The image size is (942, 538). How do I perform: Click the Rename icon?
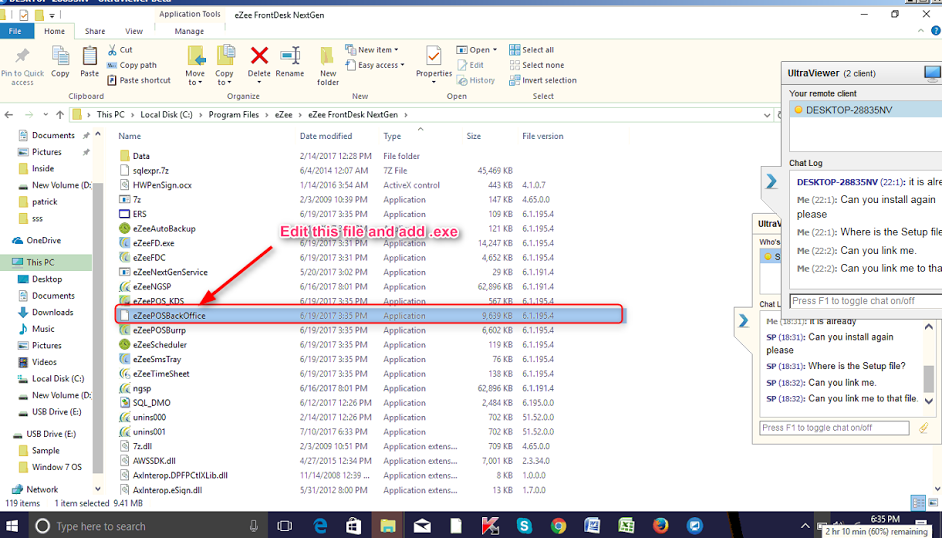click(290, 56)
